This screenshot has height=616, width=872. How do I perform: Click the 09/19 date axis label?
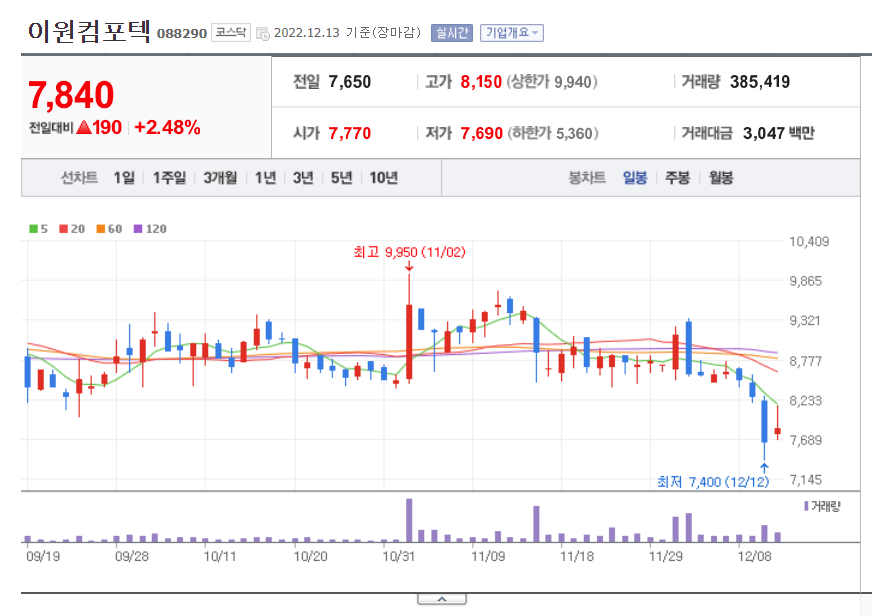click(43, 557)
